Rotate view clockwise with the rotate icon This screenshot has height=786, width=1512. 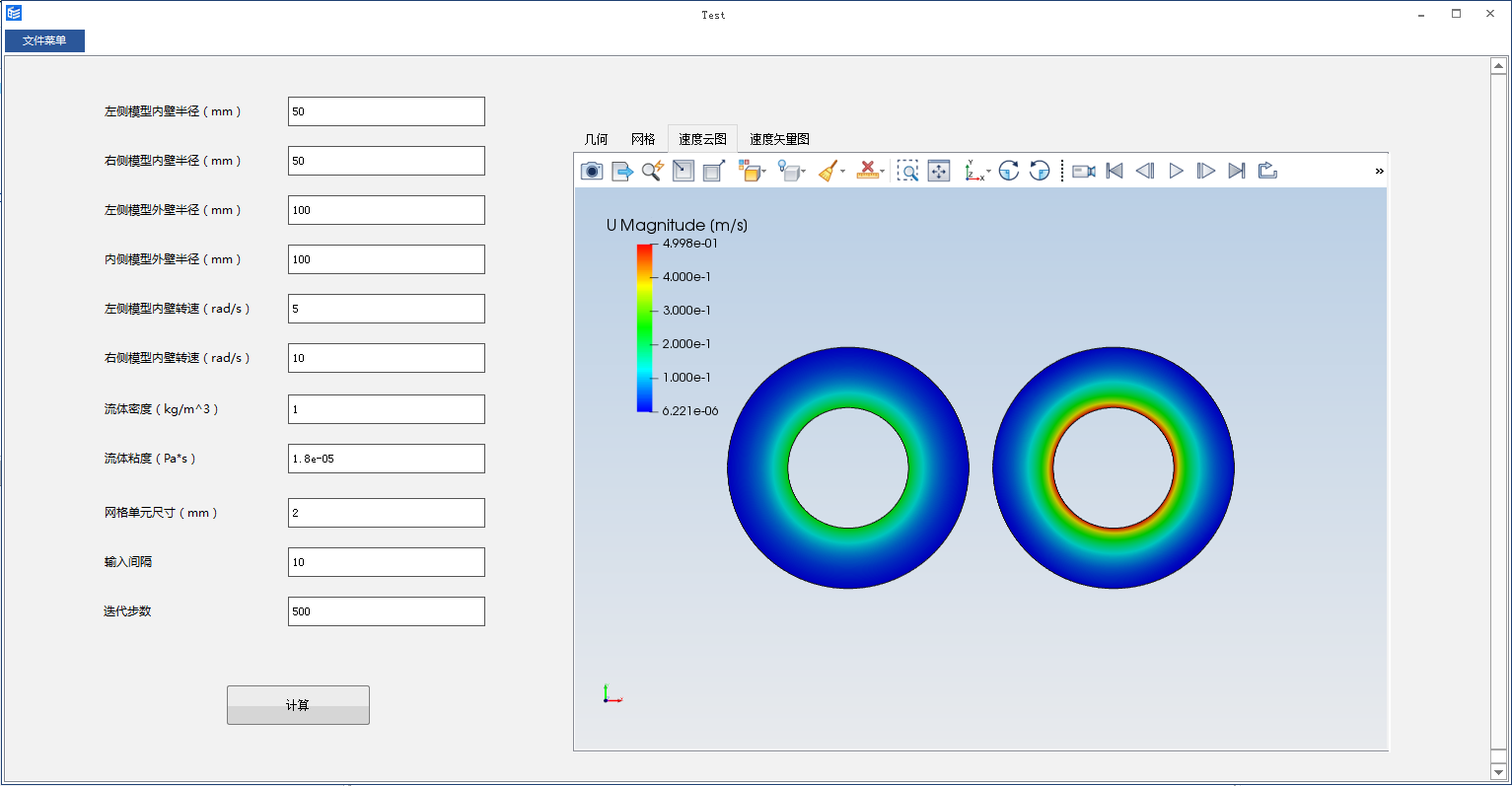pyautogui.click(x=1008, y=171)
